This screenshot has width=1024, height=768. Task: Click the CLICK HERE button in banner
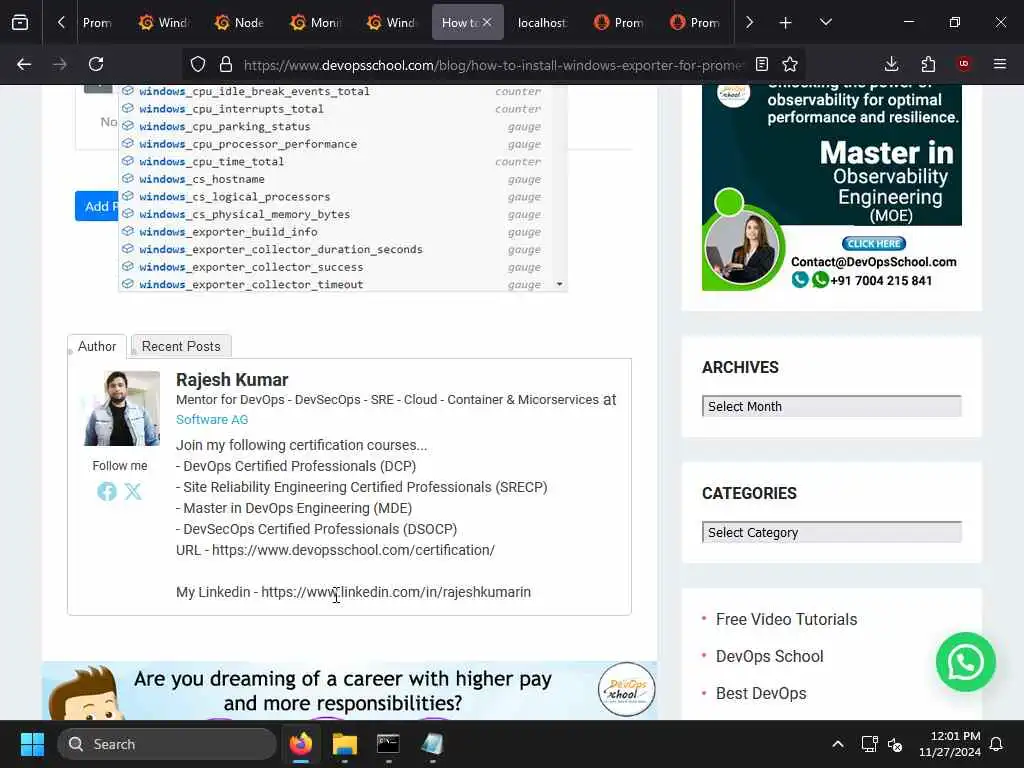(x=874, y=244)
